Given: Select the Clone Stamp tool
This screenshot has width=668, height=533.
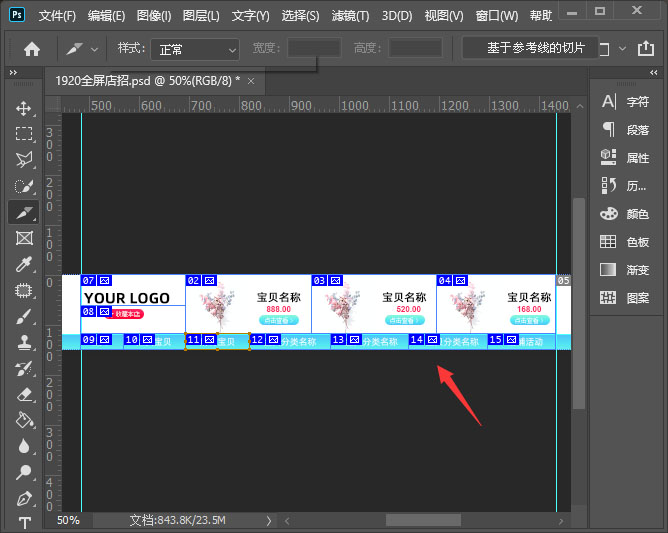Looking at the screenshot, I should (24, 343).
